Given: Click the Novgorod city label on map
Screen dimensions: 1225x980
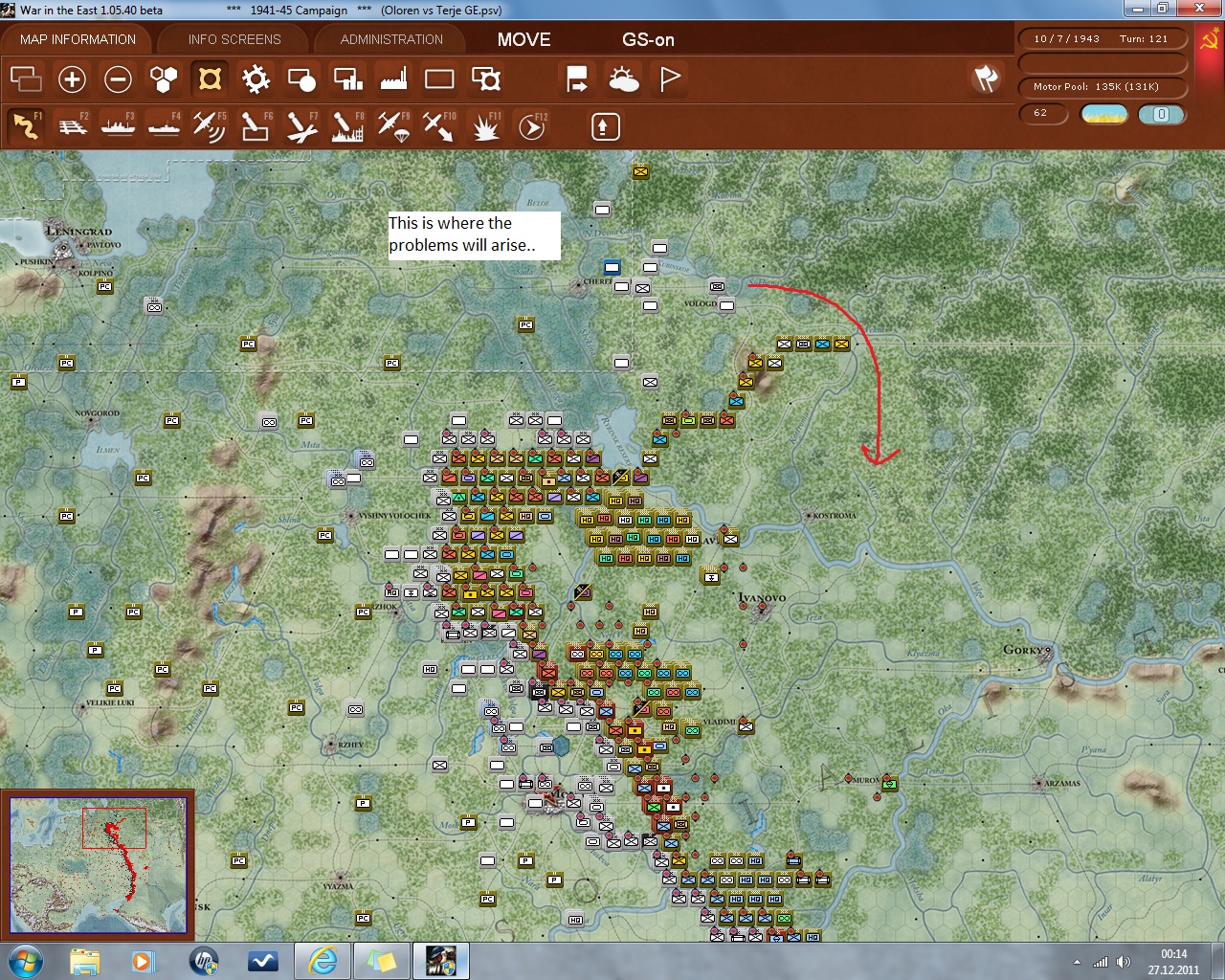Looking at the screenshot, I should [x=98, y=413].
